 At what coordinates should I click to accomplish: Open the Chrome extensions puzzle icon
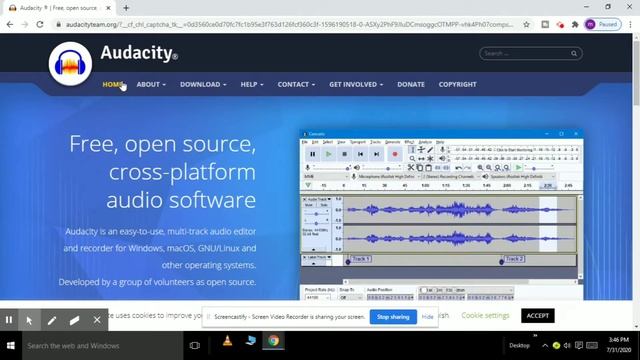pyautogui.click(x=575, y=24)
